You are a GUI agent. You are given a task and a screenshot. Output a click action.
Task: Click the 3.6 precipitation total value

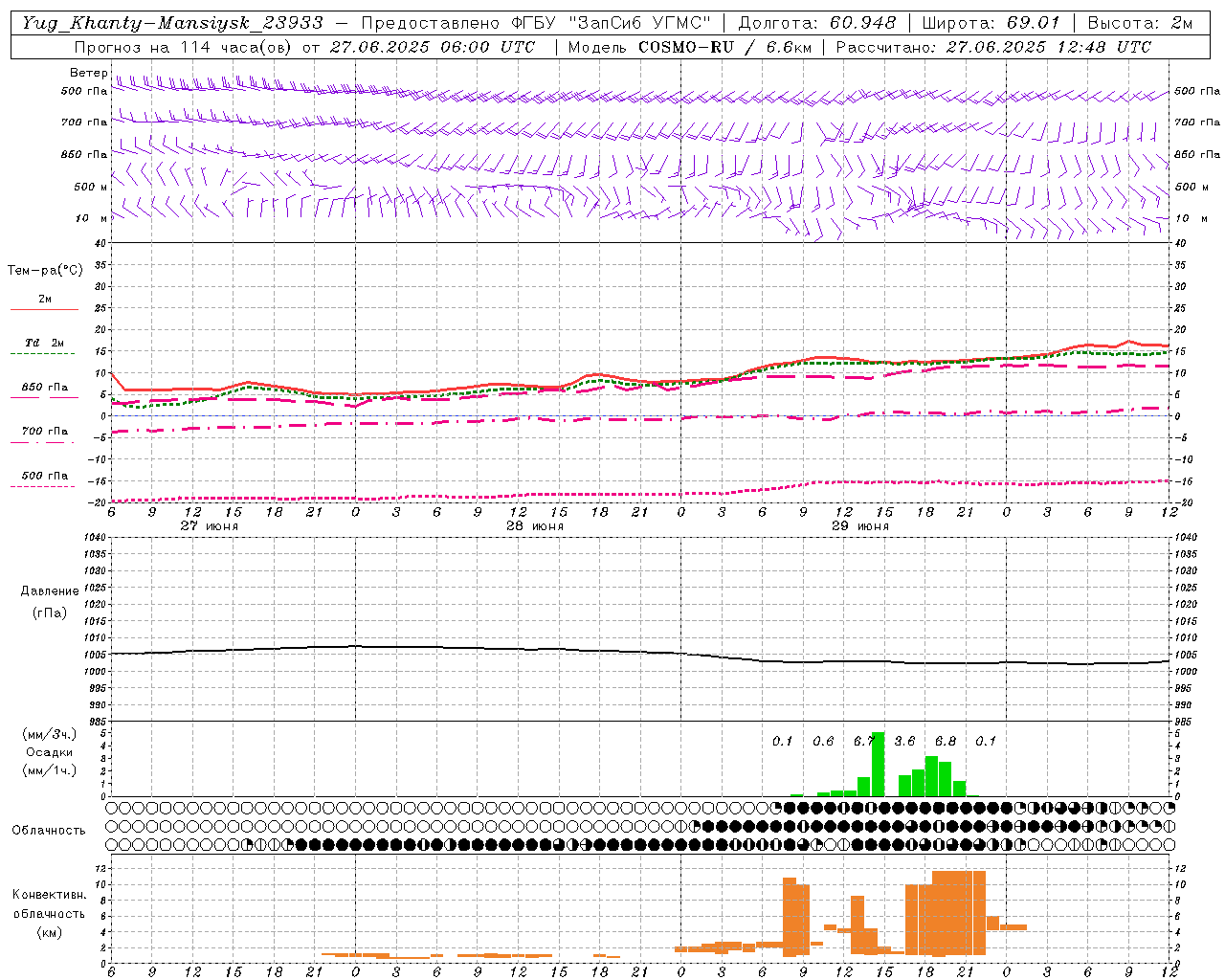[x=904, y=741]
